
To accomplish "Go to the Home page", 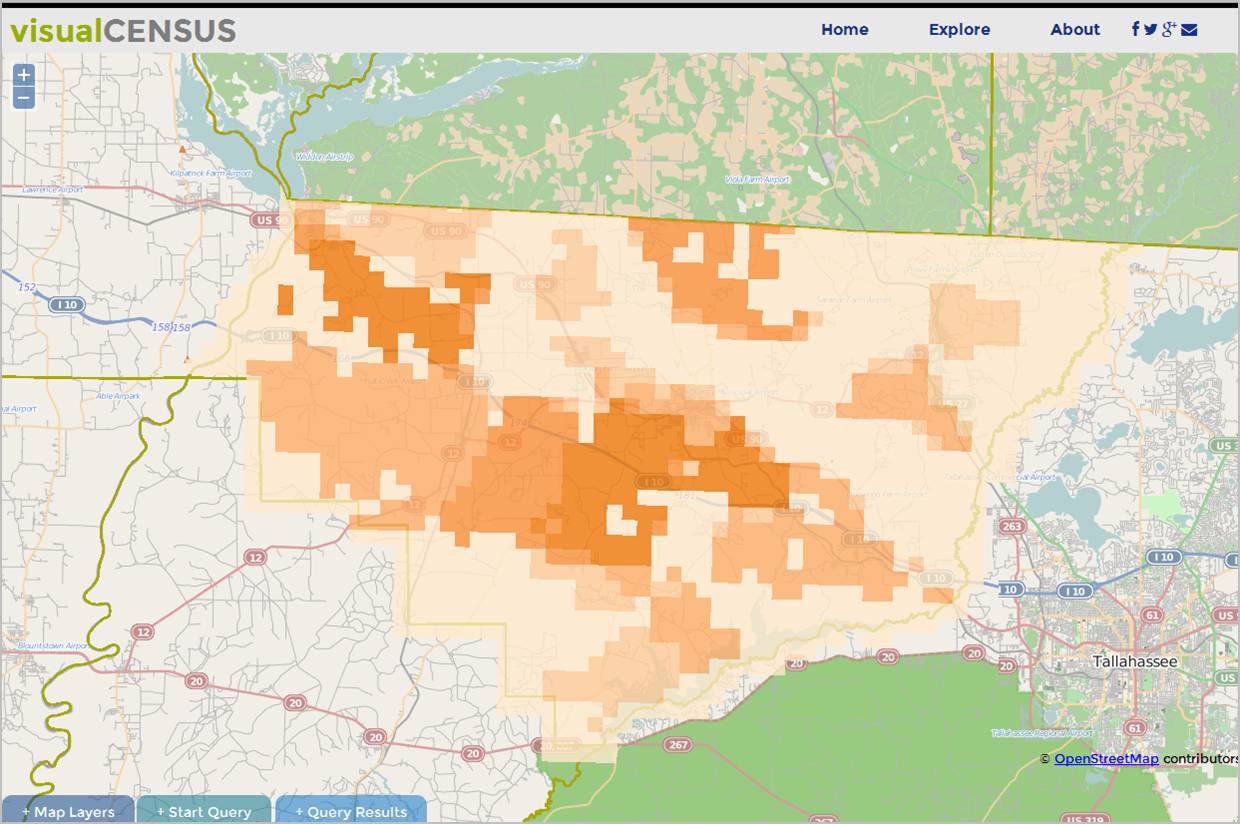I will pos(844,29).
